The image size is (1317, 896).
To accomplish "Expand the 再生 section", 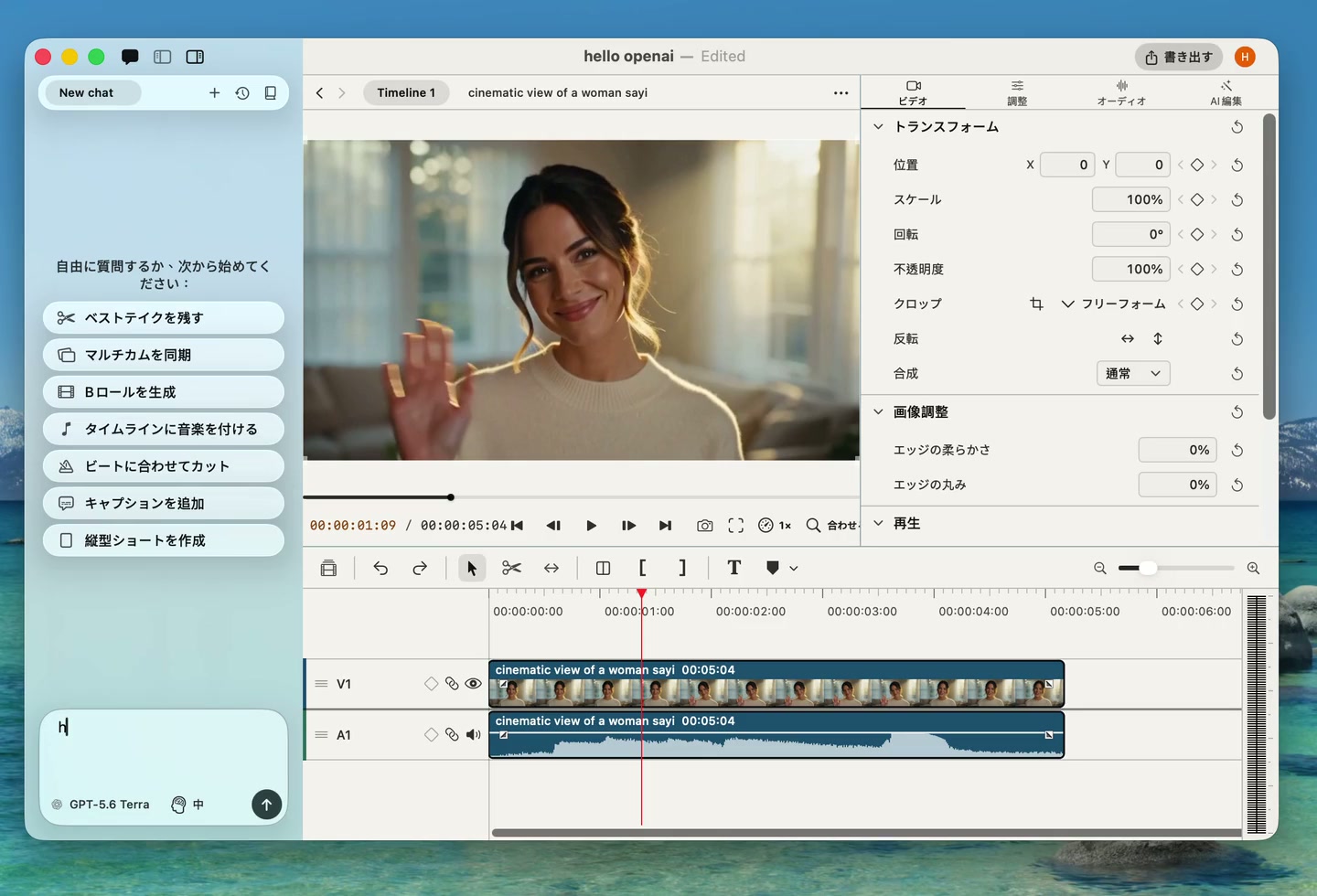I will (878, 523).
